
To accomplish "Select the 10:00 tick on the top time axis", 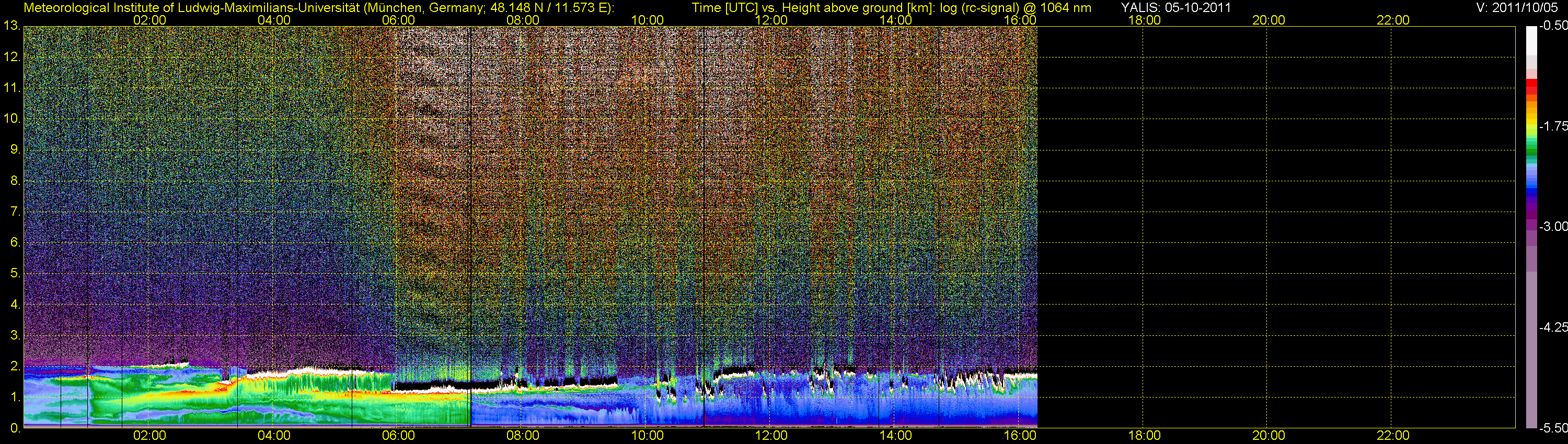I will tap(647, 20).
